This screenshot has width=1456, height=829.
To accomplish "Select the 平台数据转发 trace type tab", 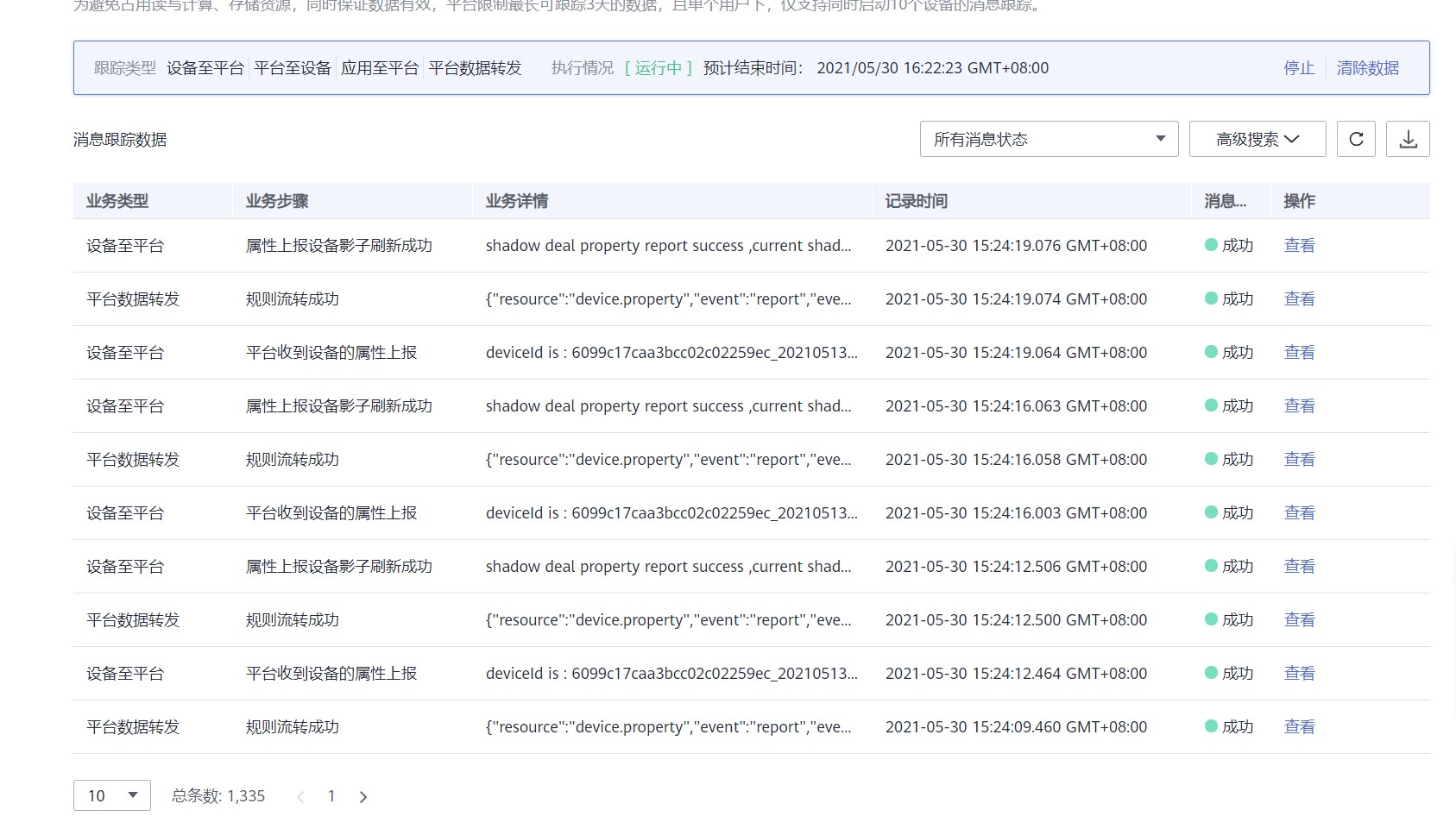I will point(475,67).
